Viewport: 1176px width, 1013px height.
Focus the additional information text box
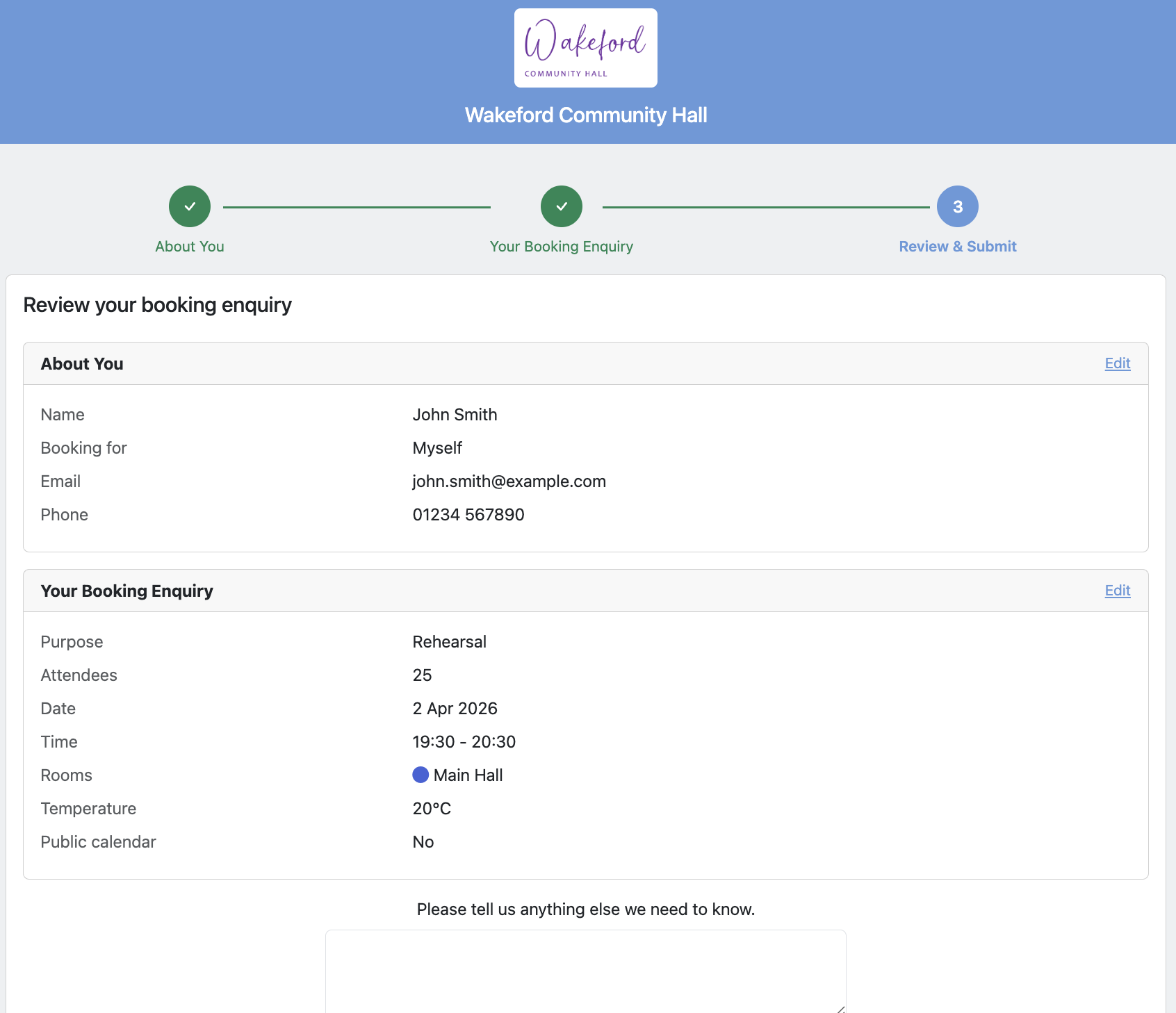pos(585,971)
